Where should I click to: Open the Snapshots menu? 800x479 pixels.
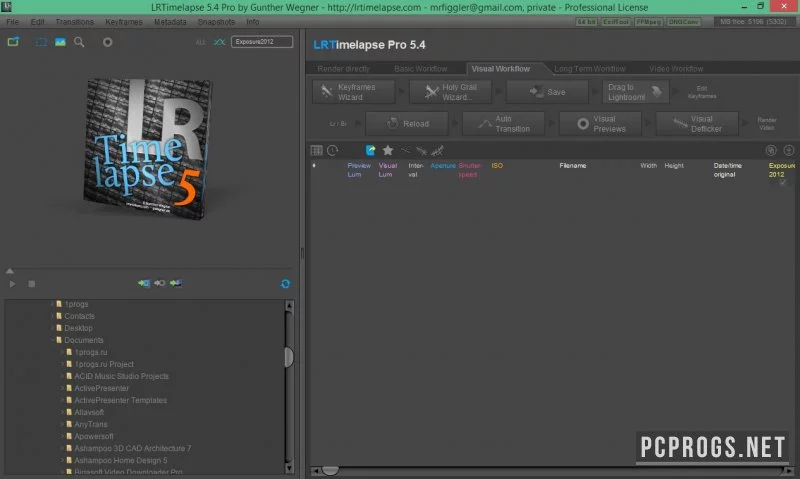[216, 22]
